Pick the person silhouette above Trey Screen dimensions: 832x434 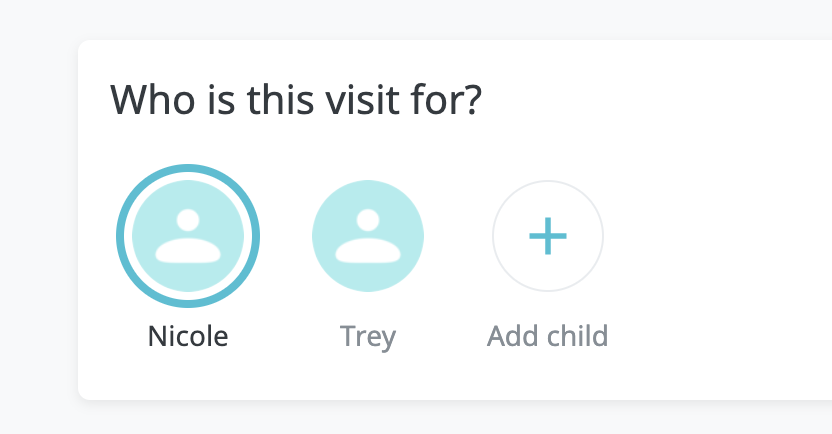[x=368, y=236]
